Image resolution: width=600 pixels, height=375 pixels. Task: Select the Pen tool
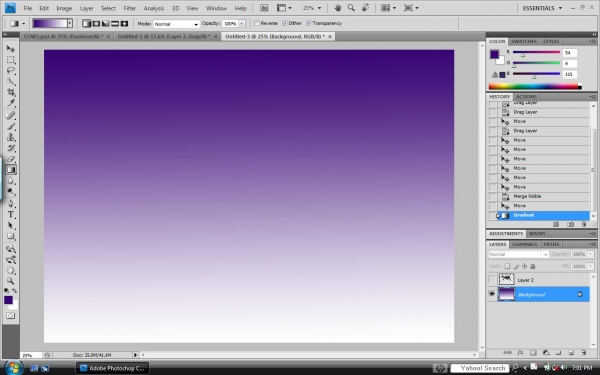pos(11,204)
